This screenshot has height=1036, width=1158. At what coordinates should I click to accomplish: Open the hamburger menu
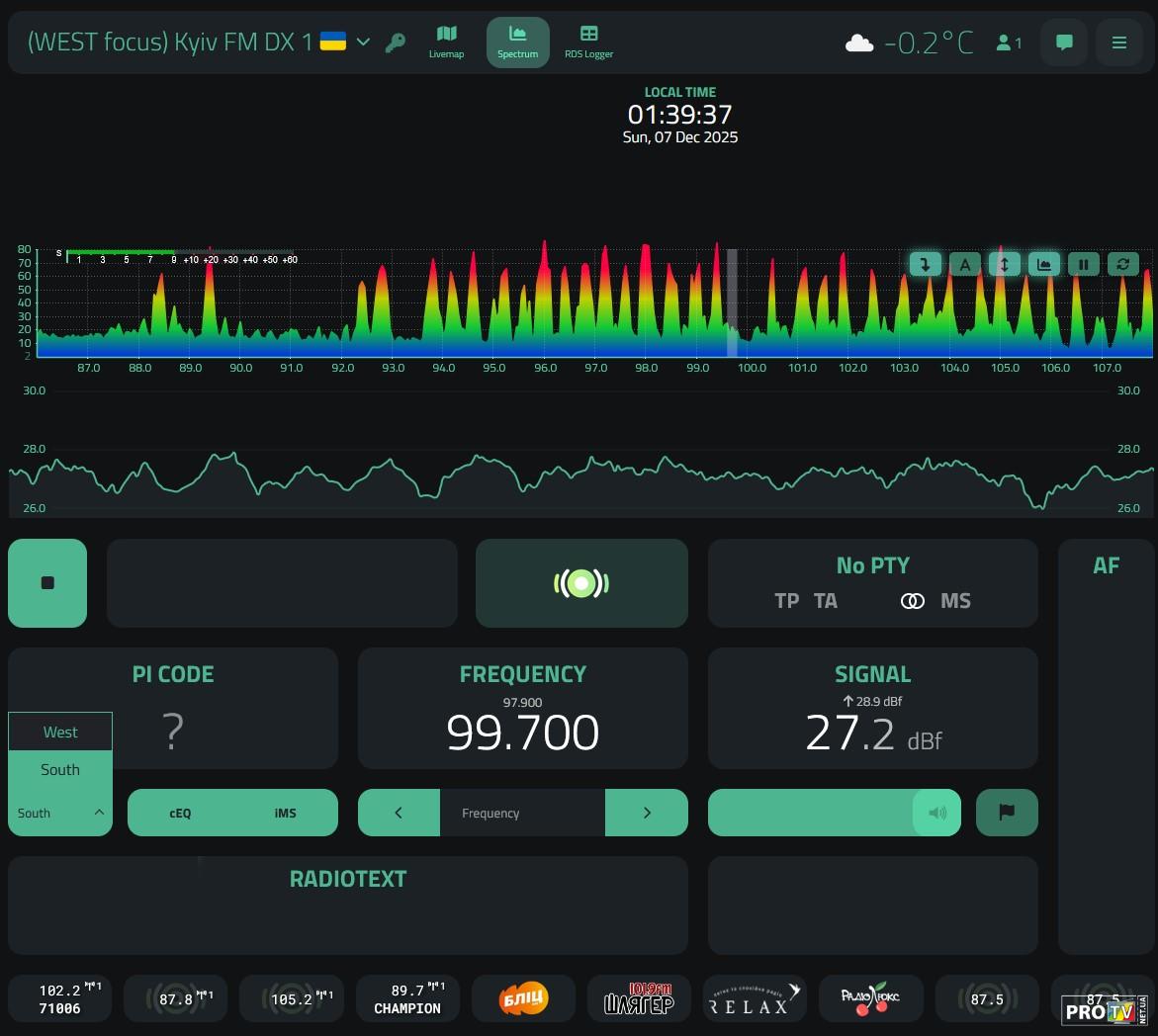coord(1119,43)
